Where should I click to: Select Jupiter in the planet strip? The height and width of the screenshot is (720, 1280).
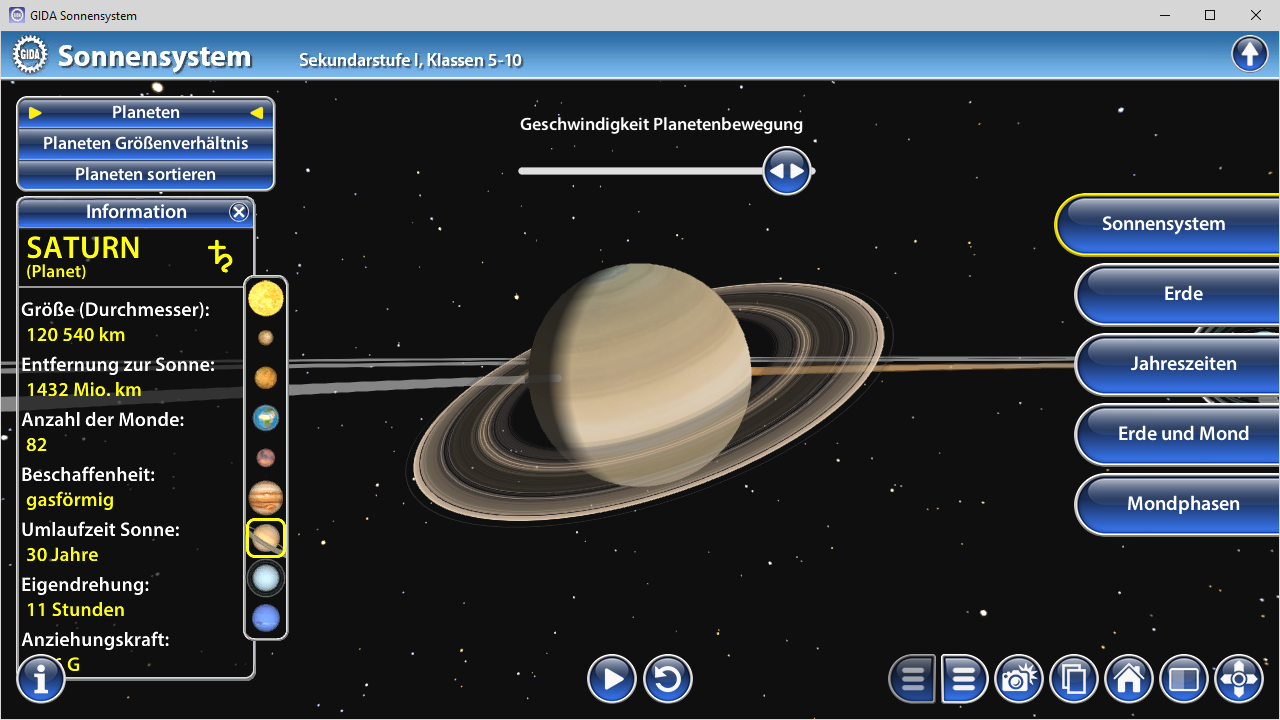266,497
